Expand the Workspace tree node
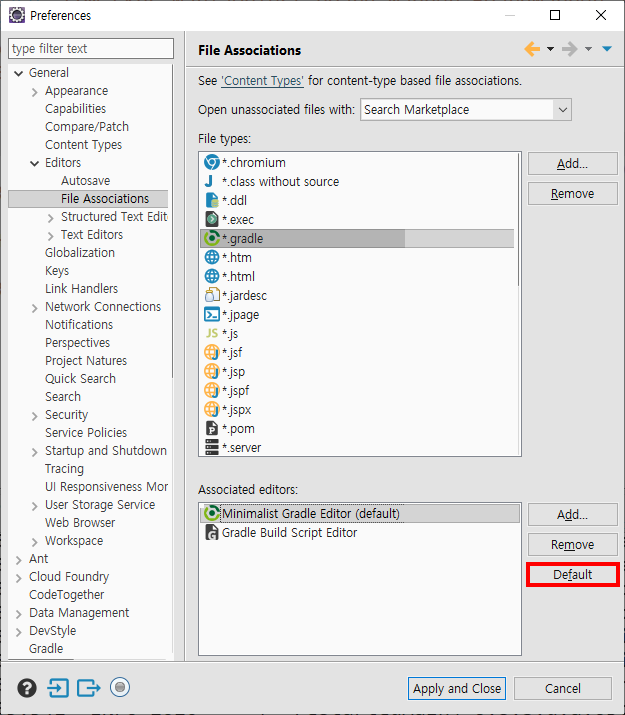The image size is (625, 715). click(x=35, y=541)
